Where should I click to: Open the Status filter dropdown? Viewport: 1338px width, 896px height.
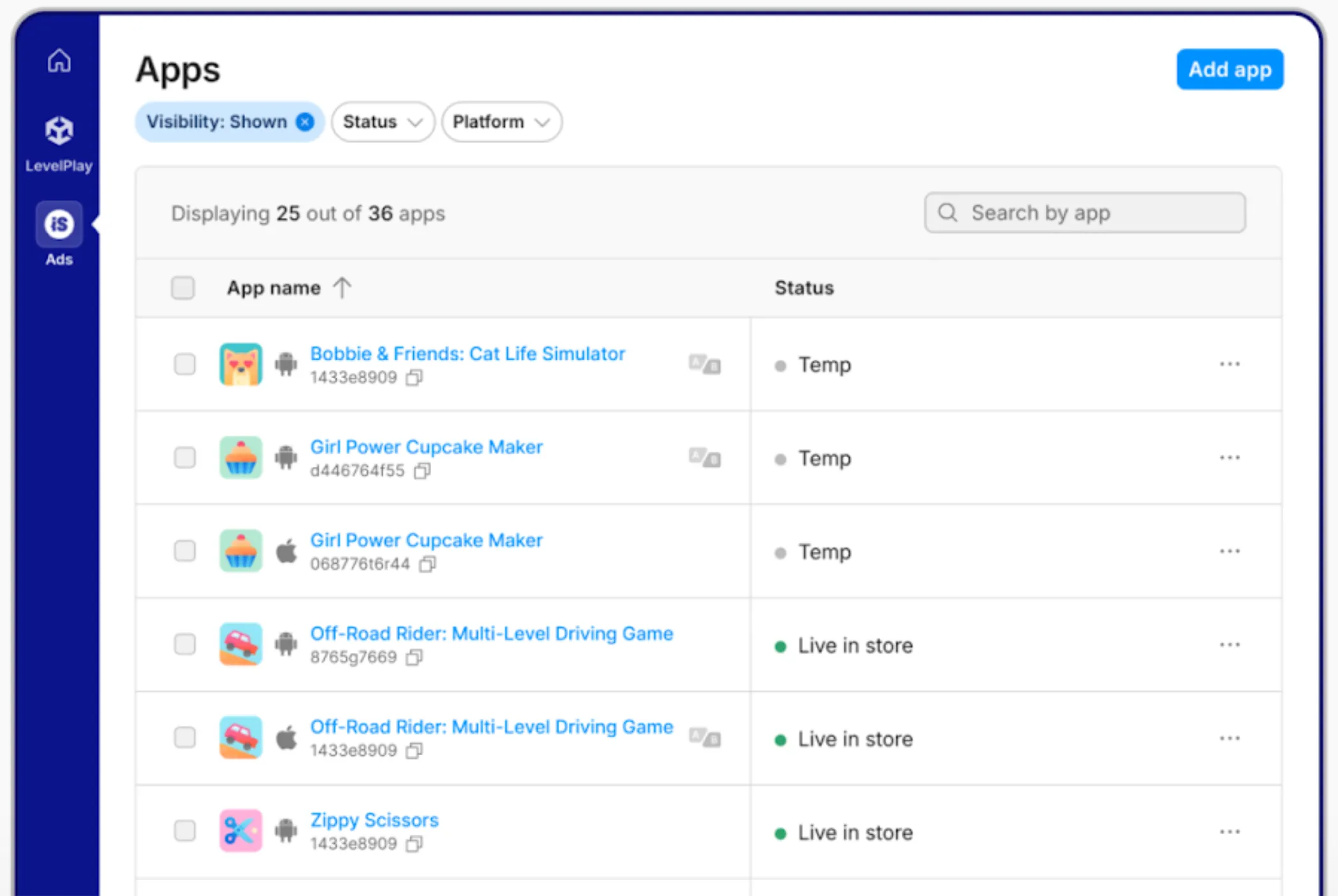pyautogui.click(x=382, y=122)
